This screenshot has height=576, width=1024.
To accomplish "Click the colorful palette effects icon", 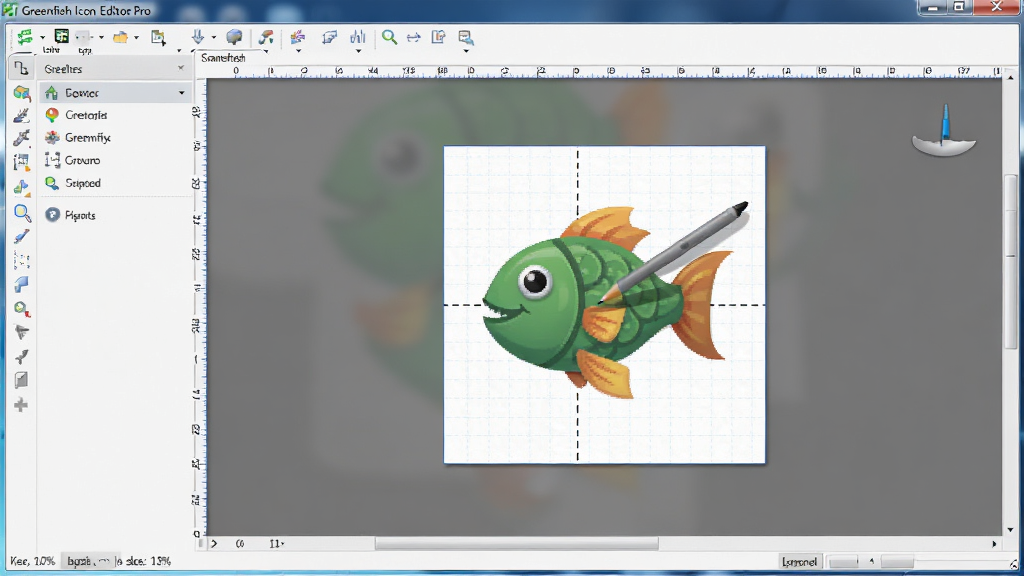I will point(298,37).
